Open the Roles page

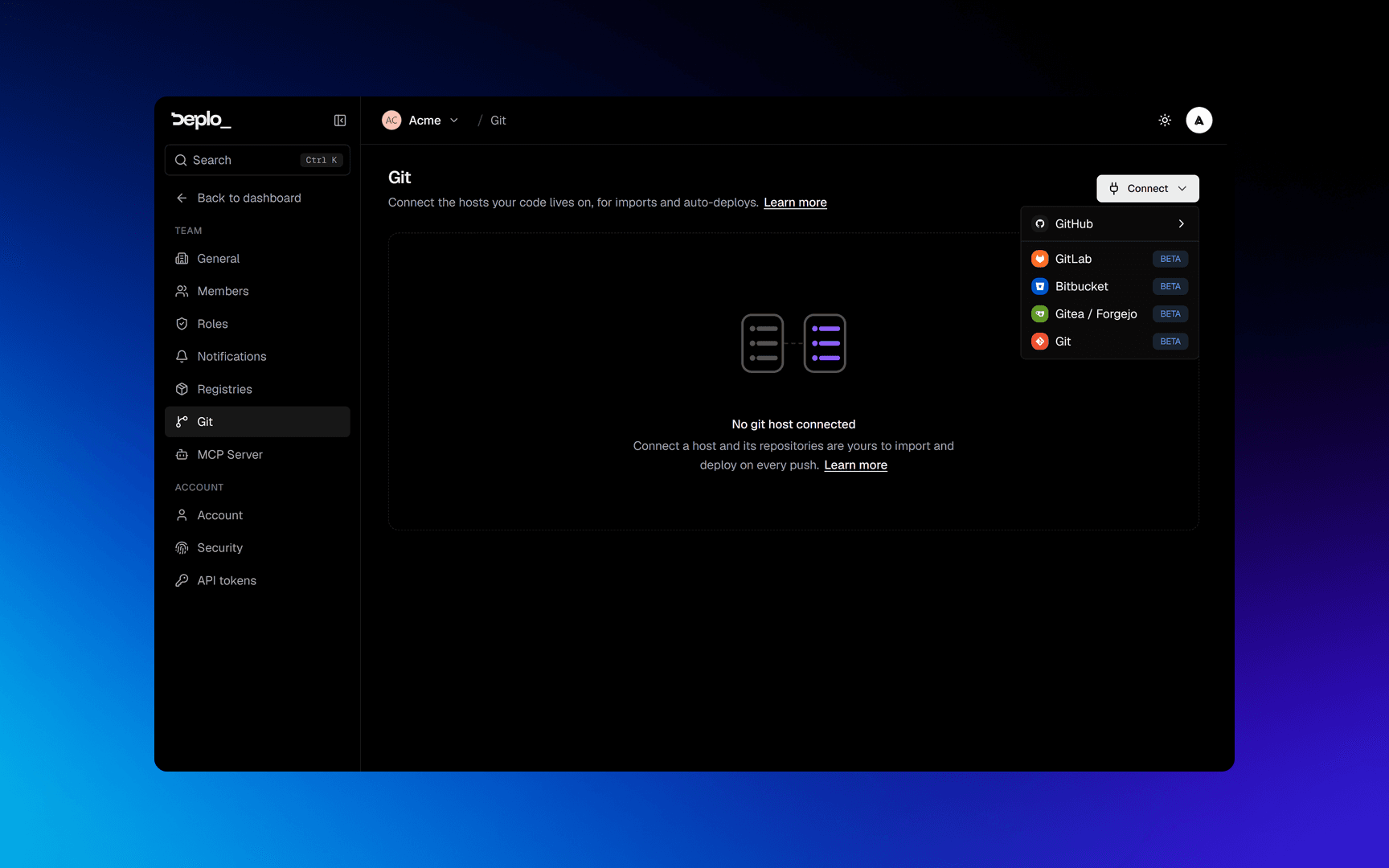pos(257,324)
